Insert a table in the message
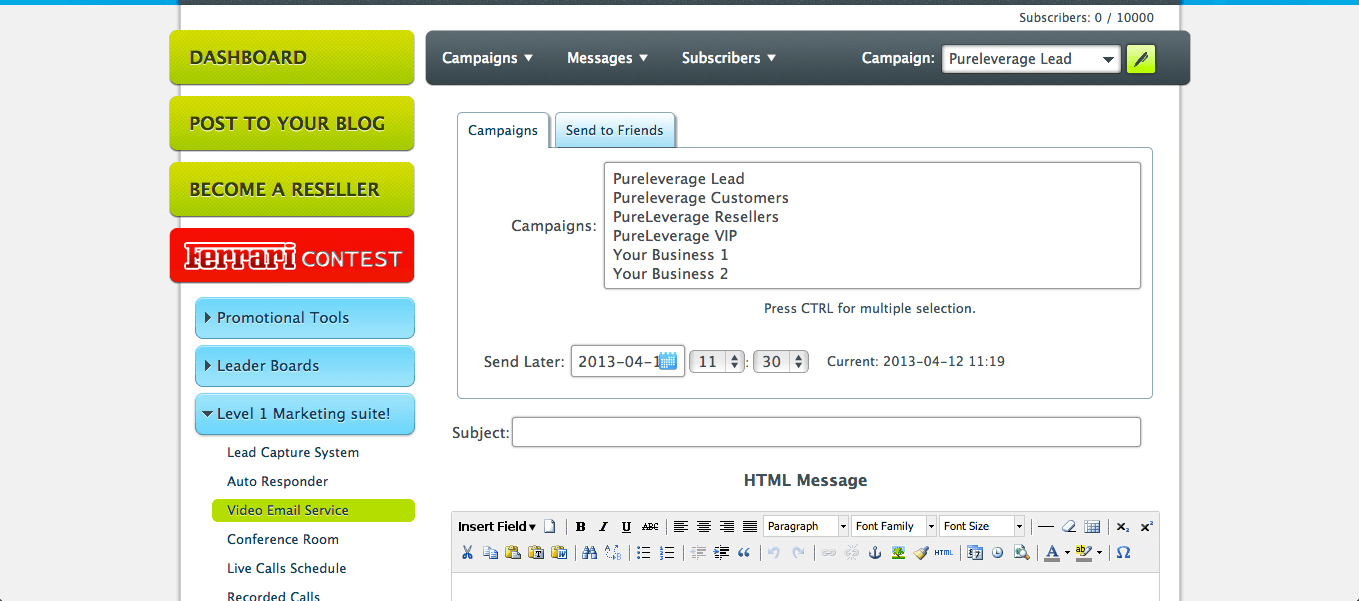Image resolution: width=1359 pixels, height=601 pixels. tap(1092, 526)
